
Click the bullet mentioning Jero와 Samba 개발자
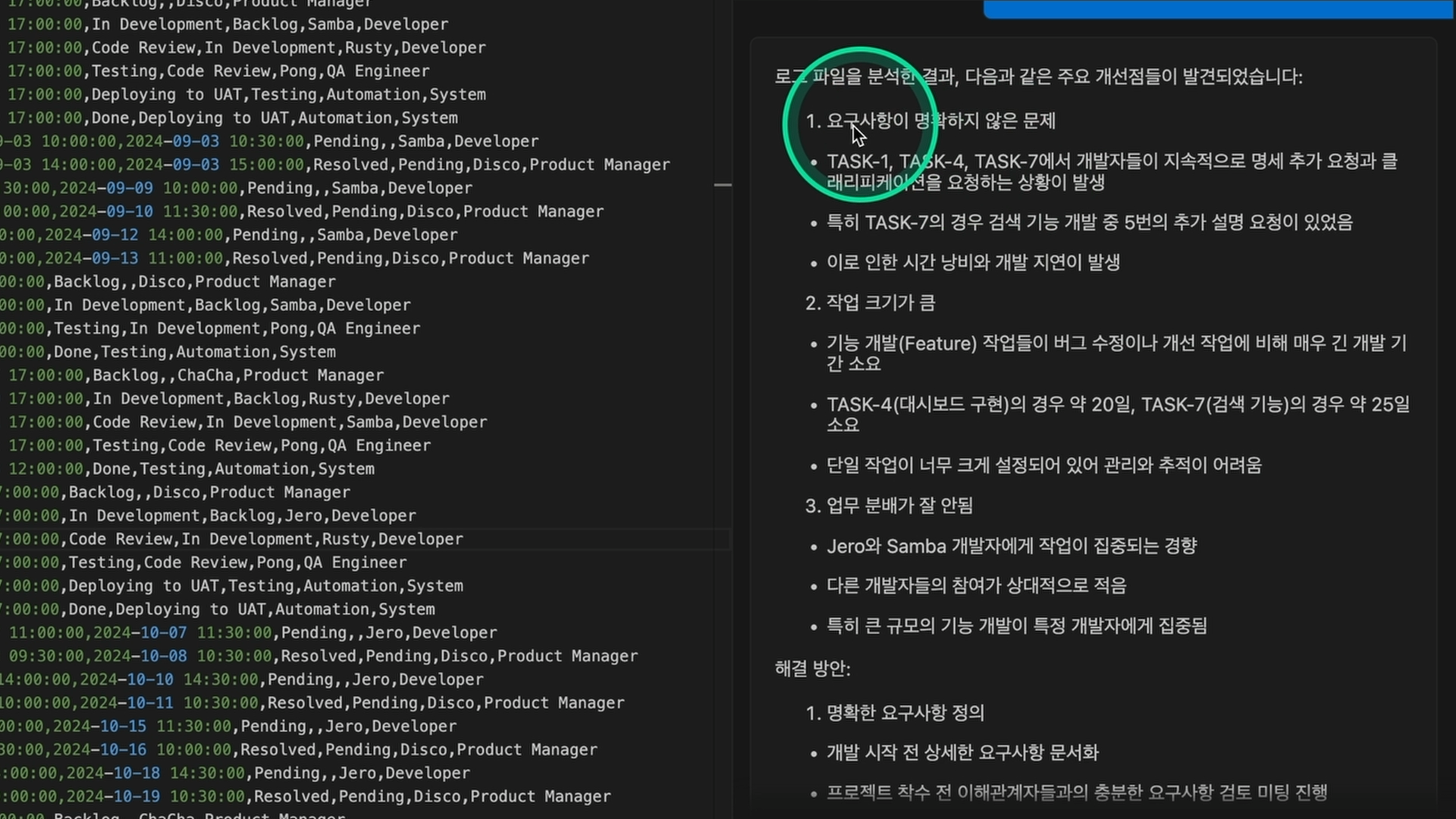(1011, 546)
